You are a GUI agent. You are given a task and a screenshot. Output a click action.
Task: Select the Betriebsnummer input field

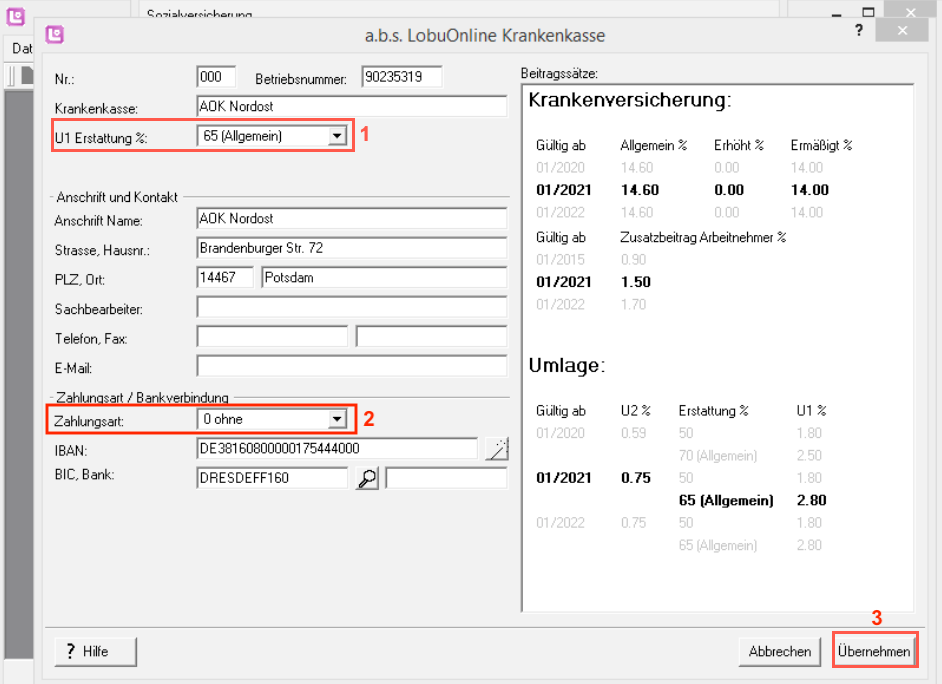(x=401, y=78)
